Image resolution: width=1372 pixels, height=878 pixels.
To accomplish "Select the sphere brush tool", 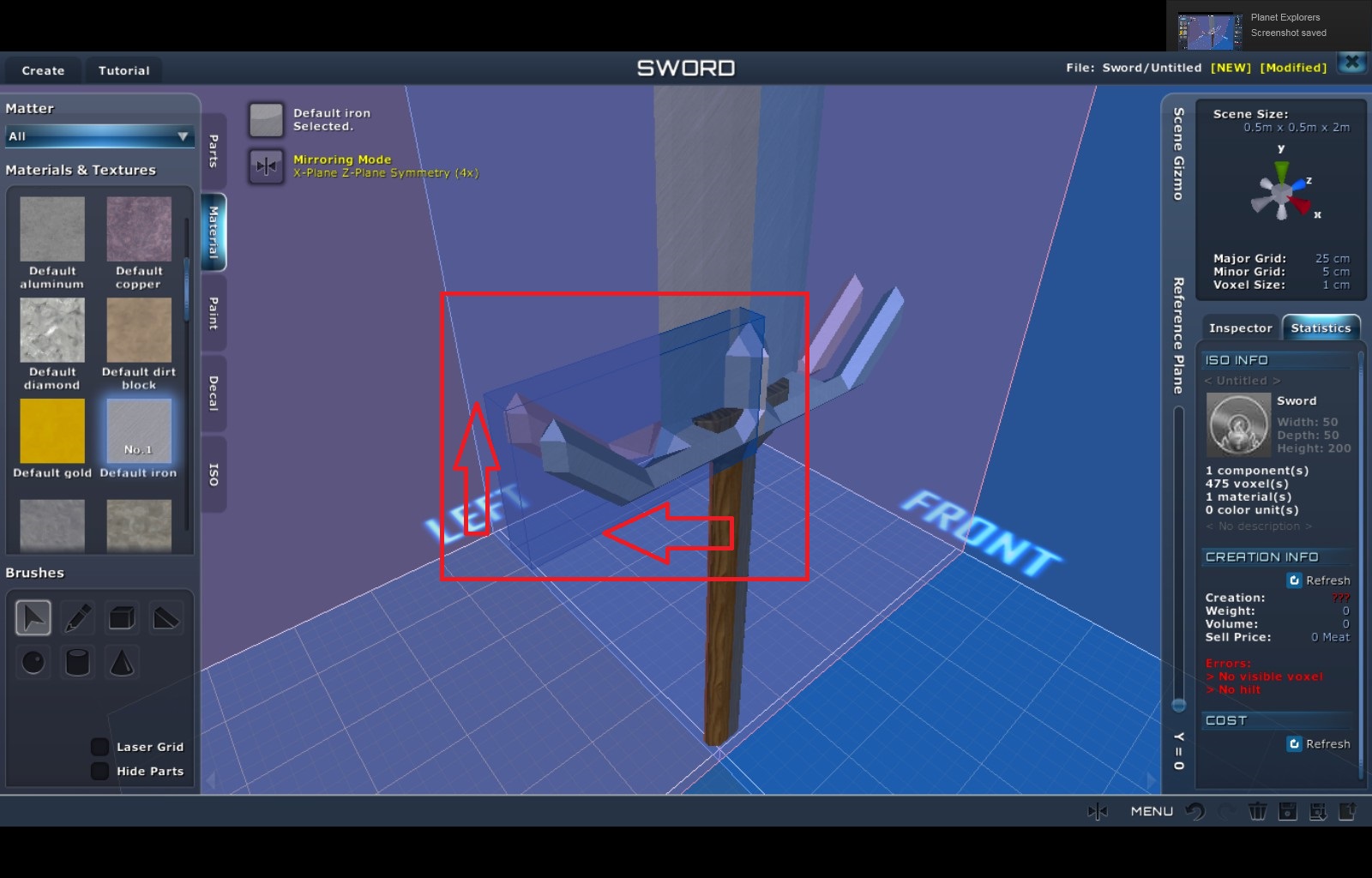I will click(33, 662).
